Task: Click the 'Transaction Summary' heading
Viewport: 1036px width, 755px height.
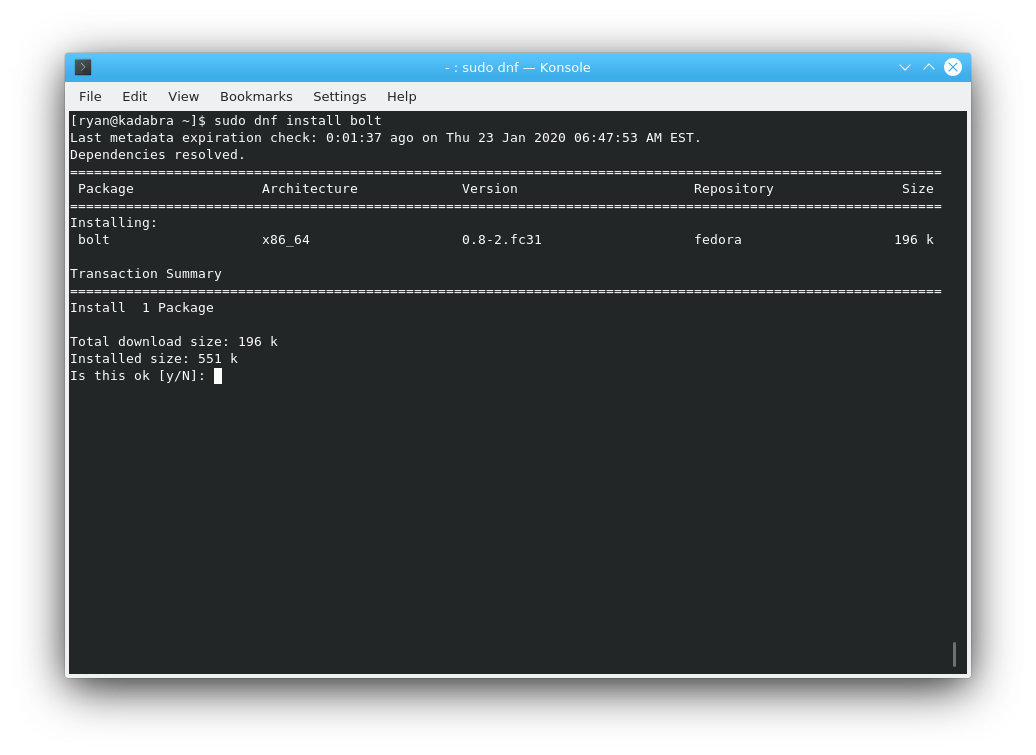Action: (x=146, y=274)
